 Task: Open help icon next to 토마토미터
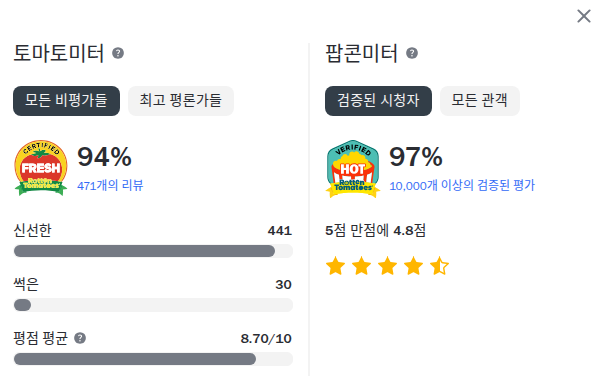[118, 53]
